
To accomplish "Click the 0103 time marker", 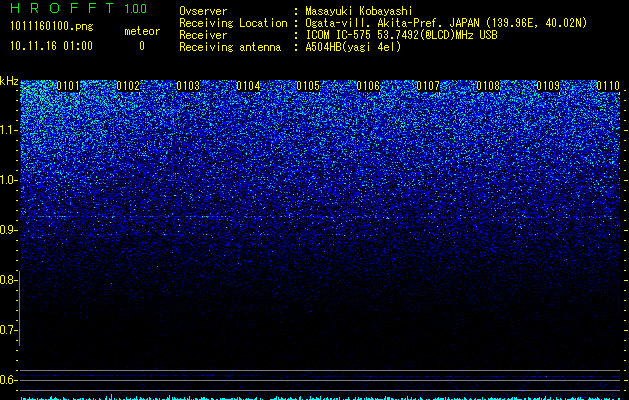I will pos(188,86).
